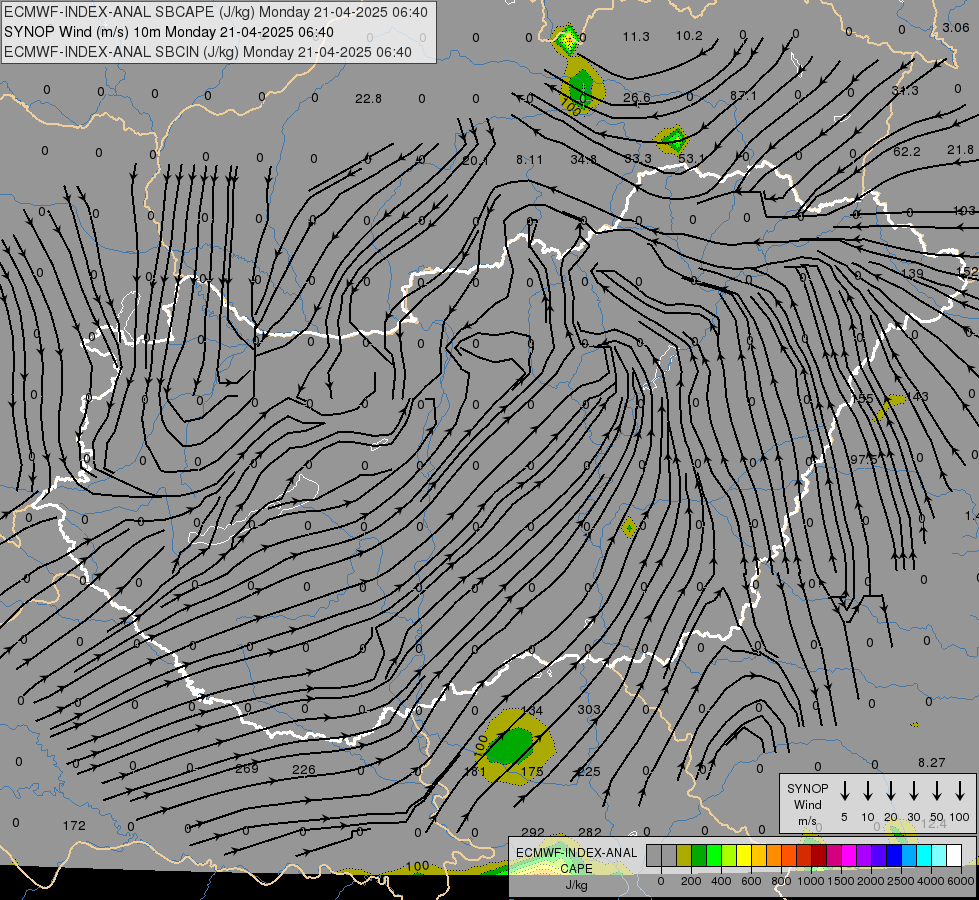Click the map value 11.3
The image size is (979, 900).
pos(636,37)
